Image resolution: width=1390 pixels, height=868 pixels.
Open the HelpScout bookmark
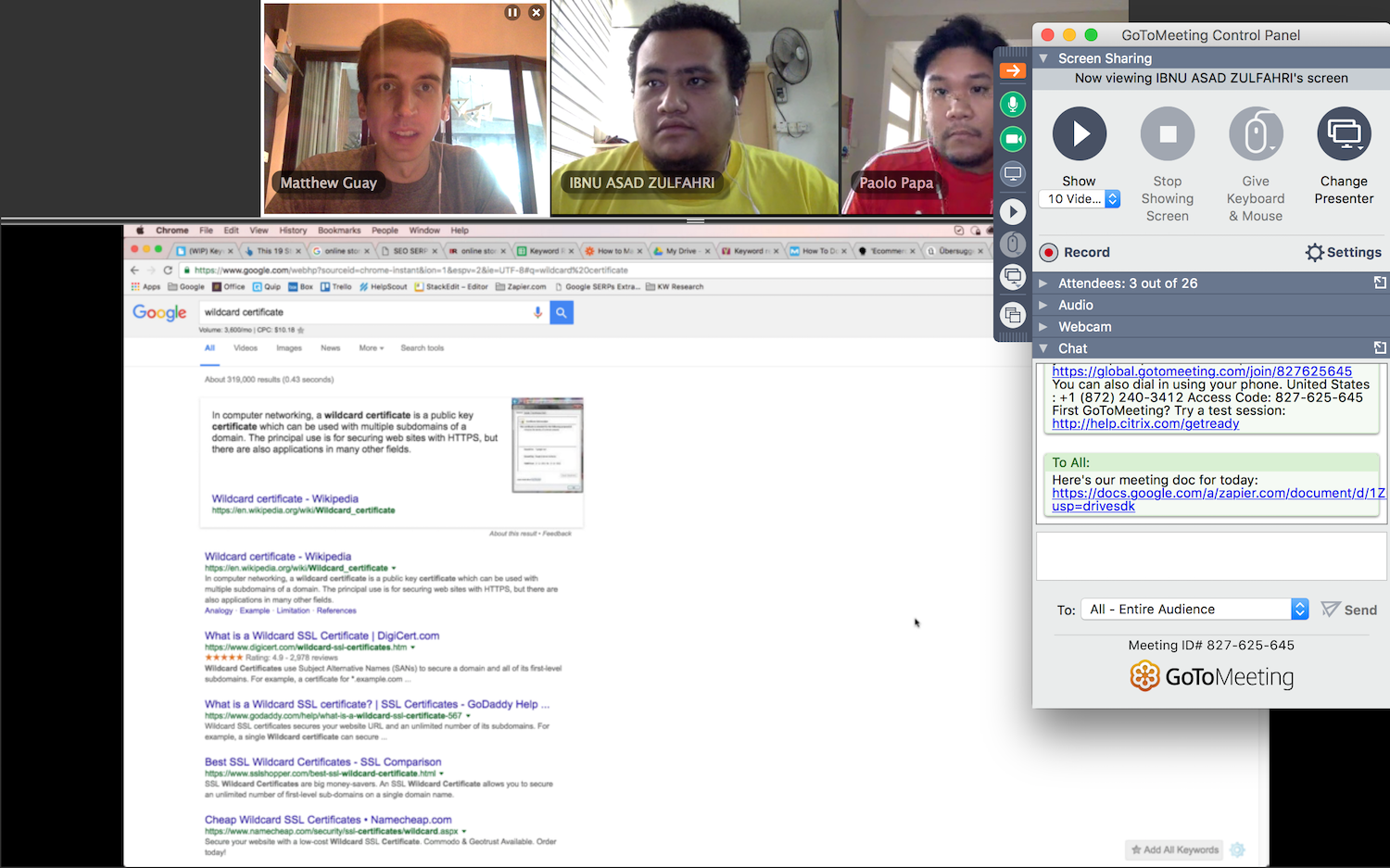[x=383, y=286]
